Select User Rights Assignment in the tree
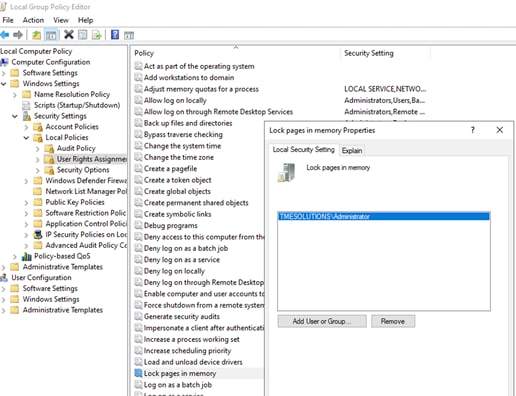 91,159
